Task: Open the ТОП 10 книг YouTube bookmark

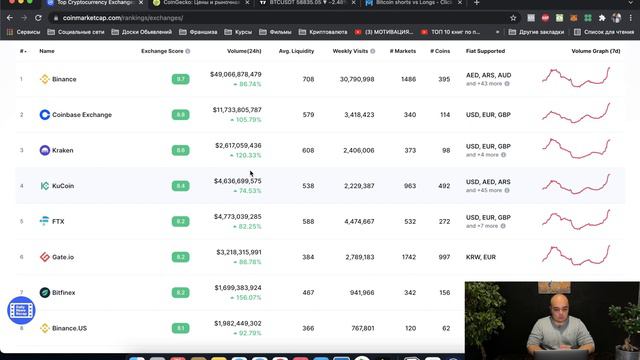Action: [x=451, y=32]
